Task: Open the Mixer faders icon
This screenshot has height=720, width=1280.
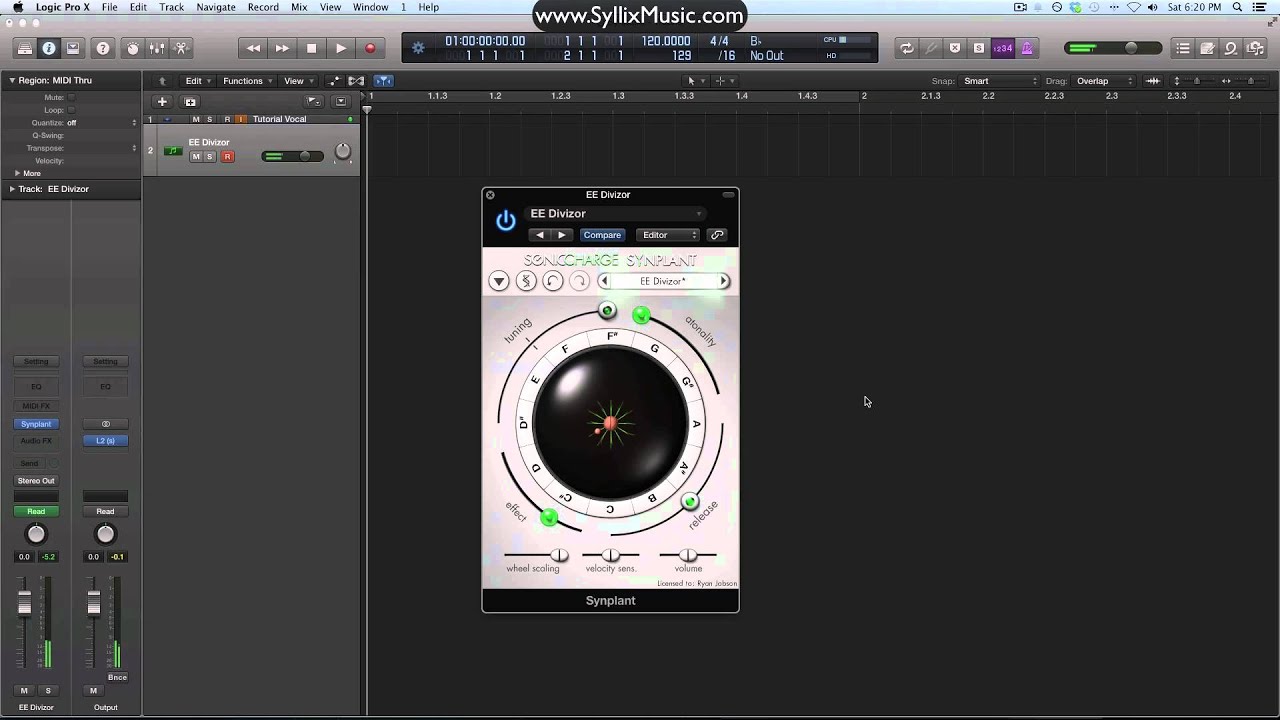Action: point(157,48)
